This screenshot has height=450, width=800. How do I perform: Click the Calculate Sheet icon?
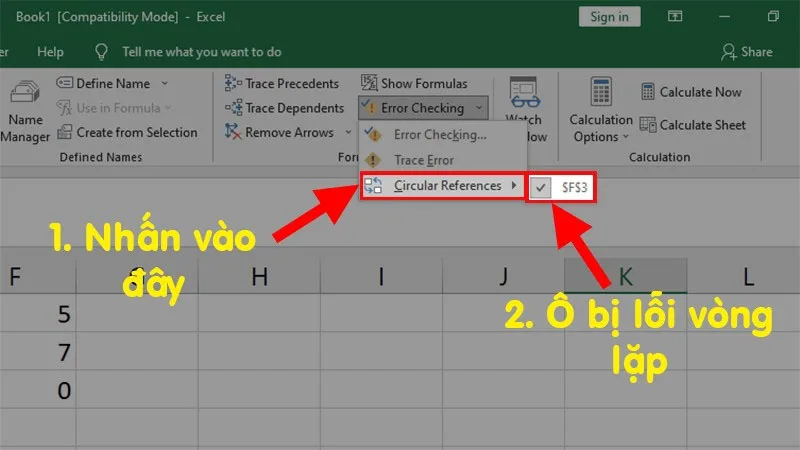[x=648, y=124]
